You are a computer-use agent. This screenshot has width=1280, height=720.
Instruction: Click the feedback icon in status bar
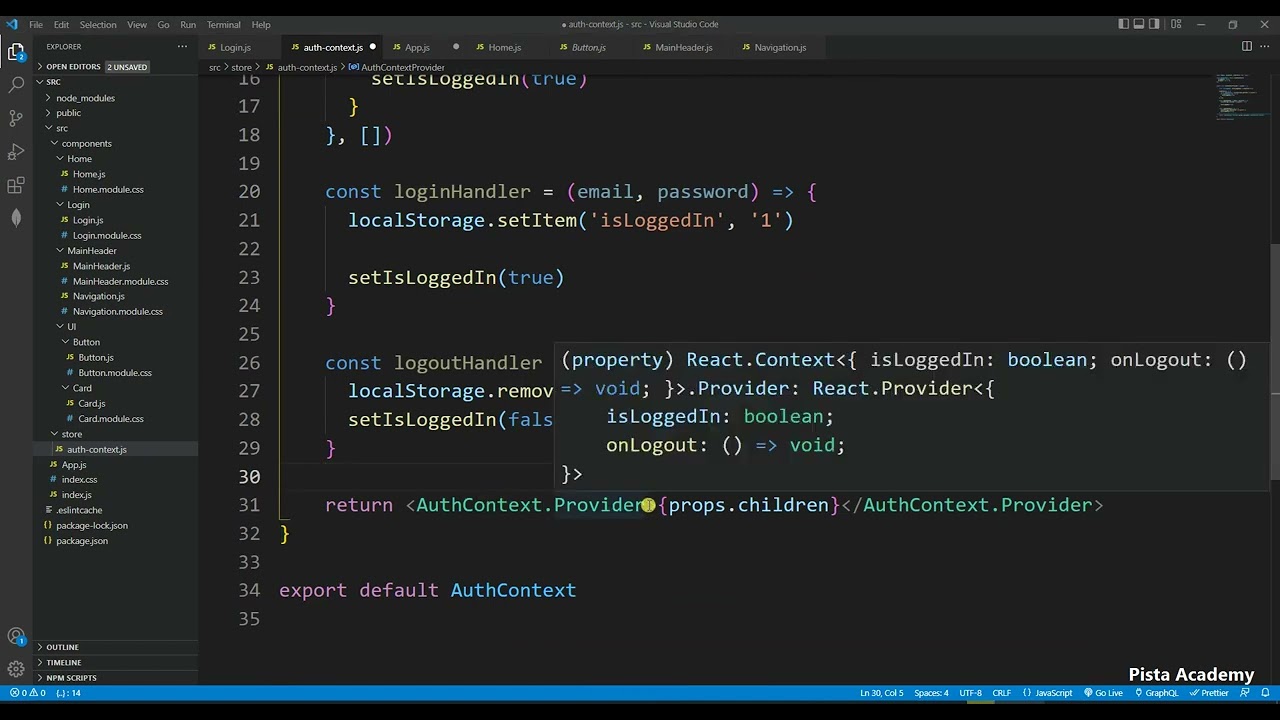1246,693
